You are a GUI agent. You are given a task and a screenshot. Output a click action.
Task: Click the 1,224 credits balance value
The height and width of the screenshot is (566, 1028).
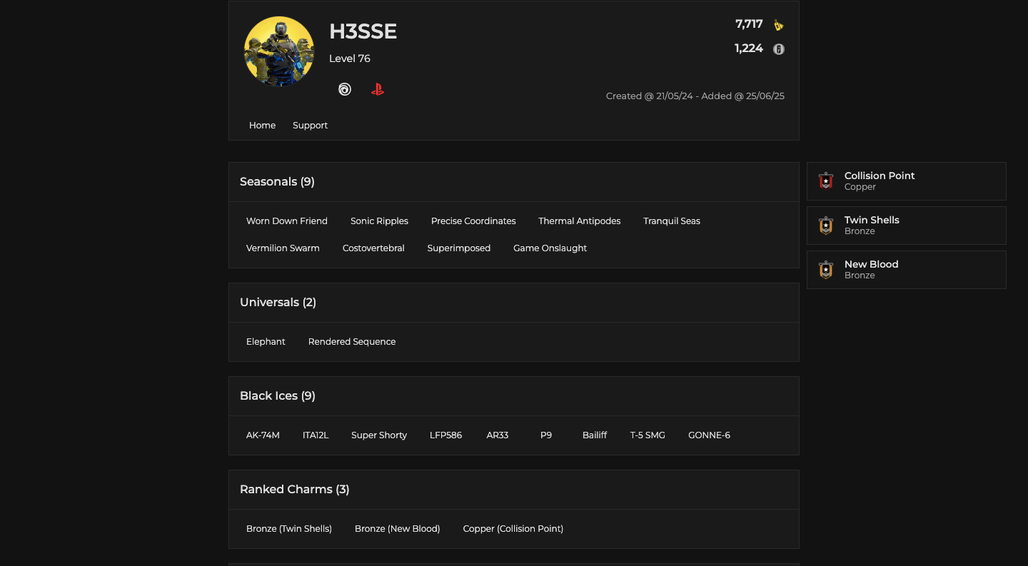pos(749,49)
